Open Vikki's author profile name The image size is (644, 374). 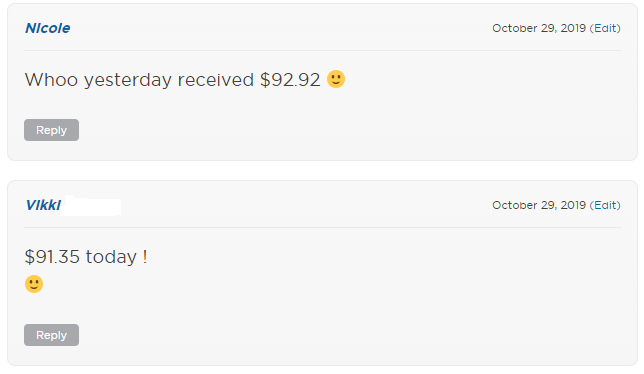tap(43, 205)
